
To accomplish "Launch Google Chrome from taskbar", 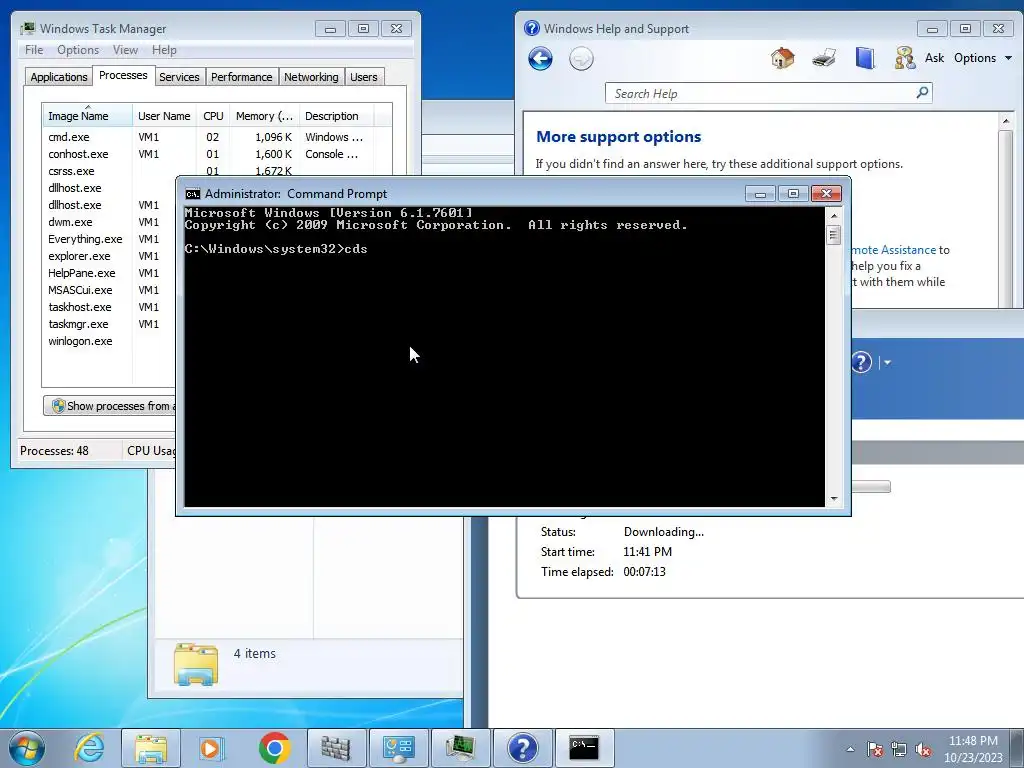I will (274, 748).
